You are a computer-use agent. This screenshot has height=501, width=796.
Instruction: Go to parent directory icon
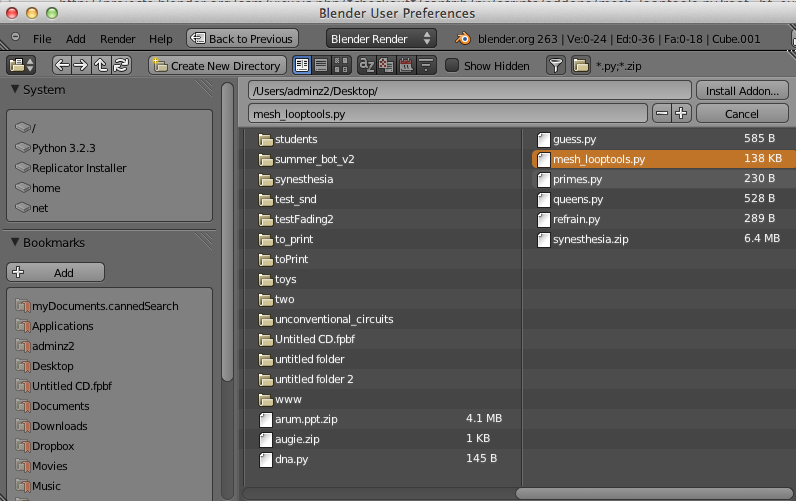pyautogui.click(x=101, y=65)
